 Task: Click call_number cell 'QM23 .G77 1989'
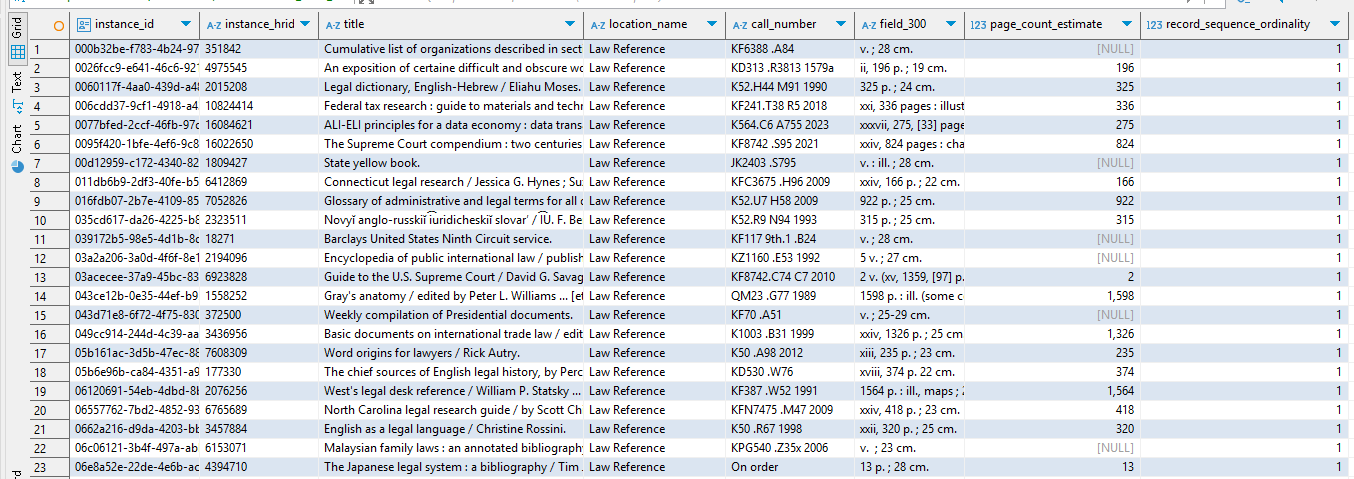[x=790, y=296]
